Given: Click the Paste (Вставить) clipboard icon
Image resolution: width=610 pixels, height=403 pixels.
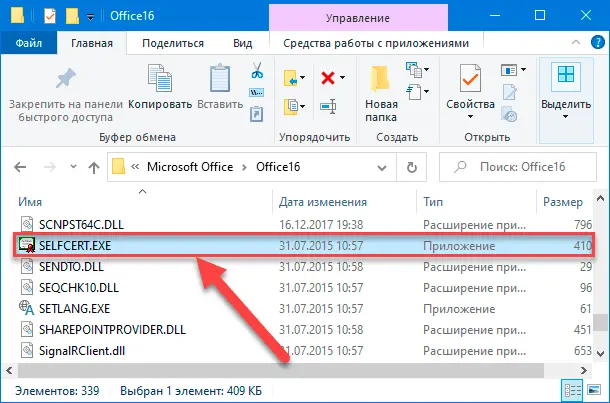Looking at the screenshot, I should click(x=220, y=88).
